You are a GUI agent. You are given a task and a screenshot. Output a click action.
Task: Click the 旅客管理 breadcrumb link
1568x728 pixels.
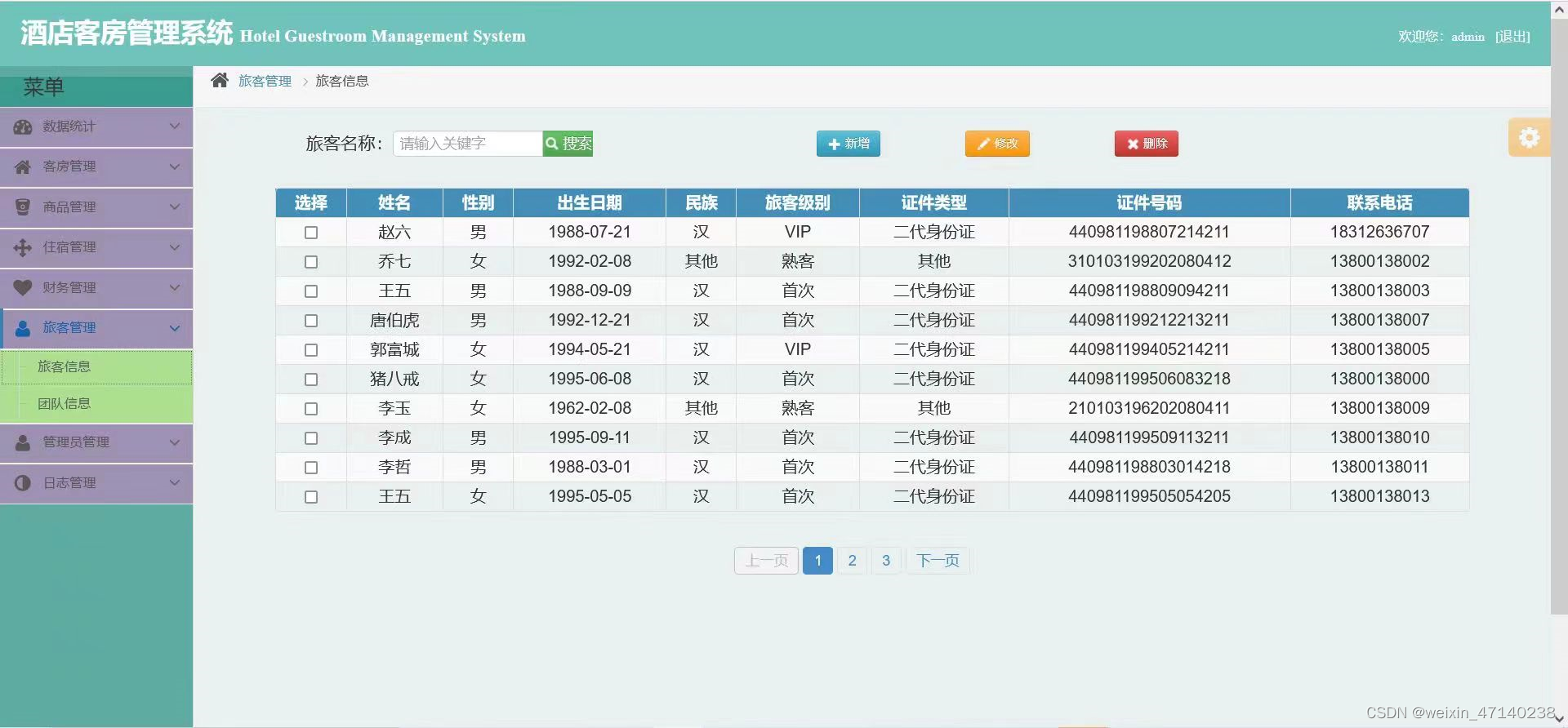coord(265,81)
